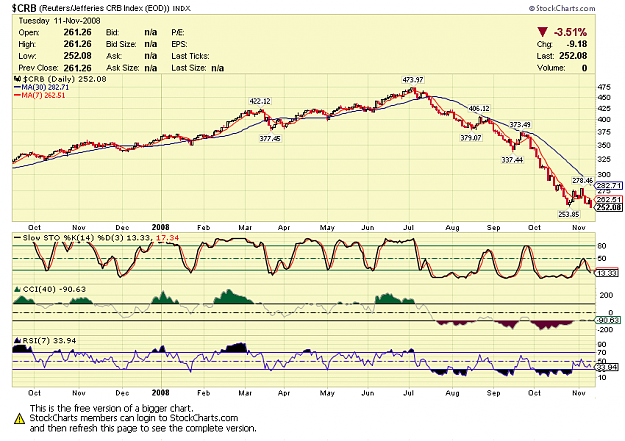
Task: Click the Ask Size n/a value
Action: pyautogui.click(x=151, y=68)
